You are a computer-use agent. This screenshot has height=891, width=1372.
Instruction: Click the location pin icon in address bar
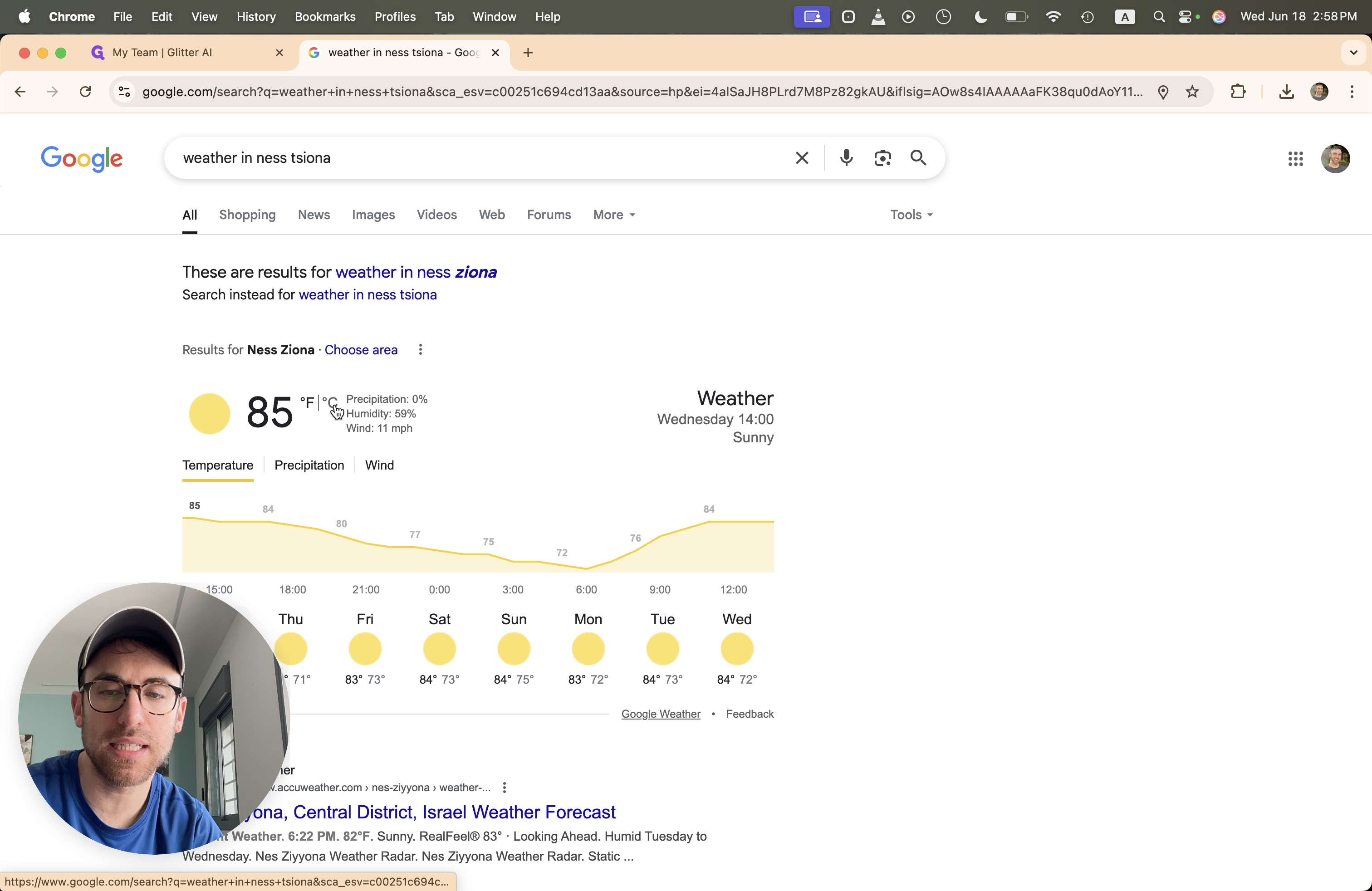pos(1163,92)
